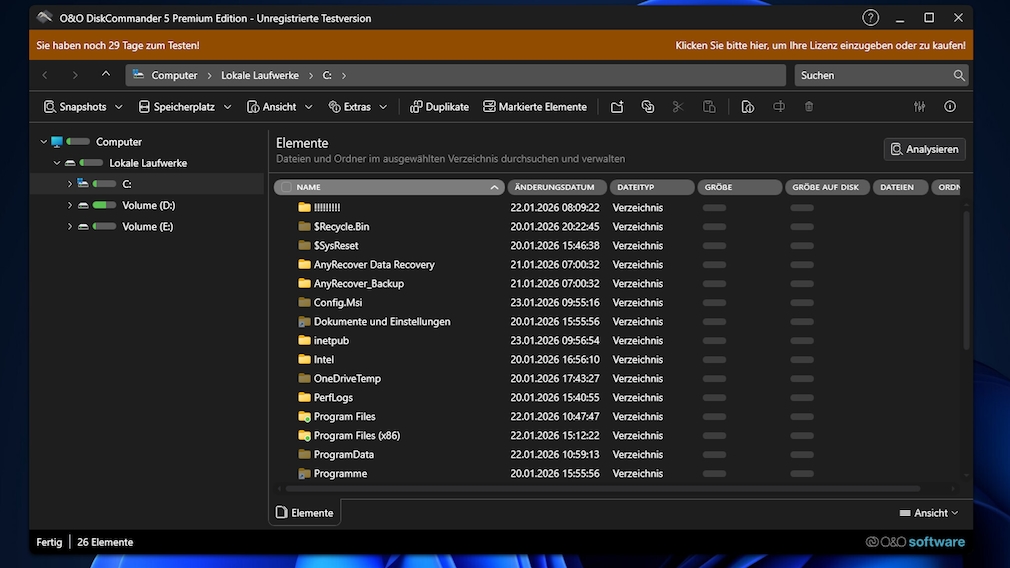This screenshot has width=1010, height=568.
Task: Click the Markierte Elemente button
Action: [534, 107]
